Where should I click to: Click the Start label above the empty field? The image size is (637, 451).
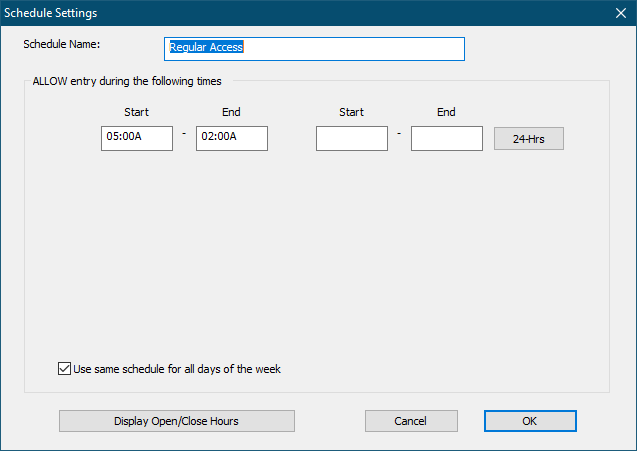tap(351, 112)
